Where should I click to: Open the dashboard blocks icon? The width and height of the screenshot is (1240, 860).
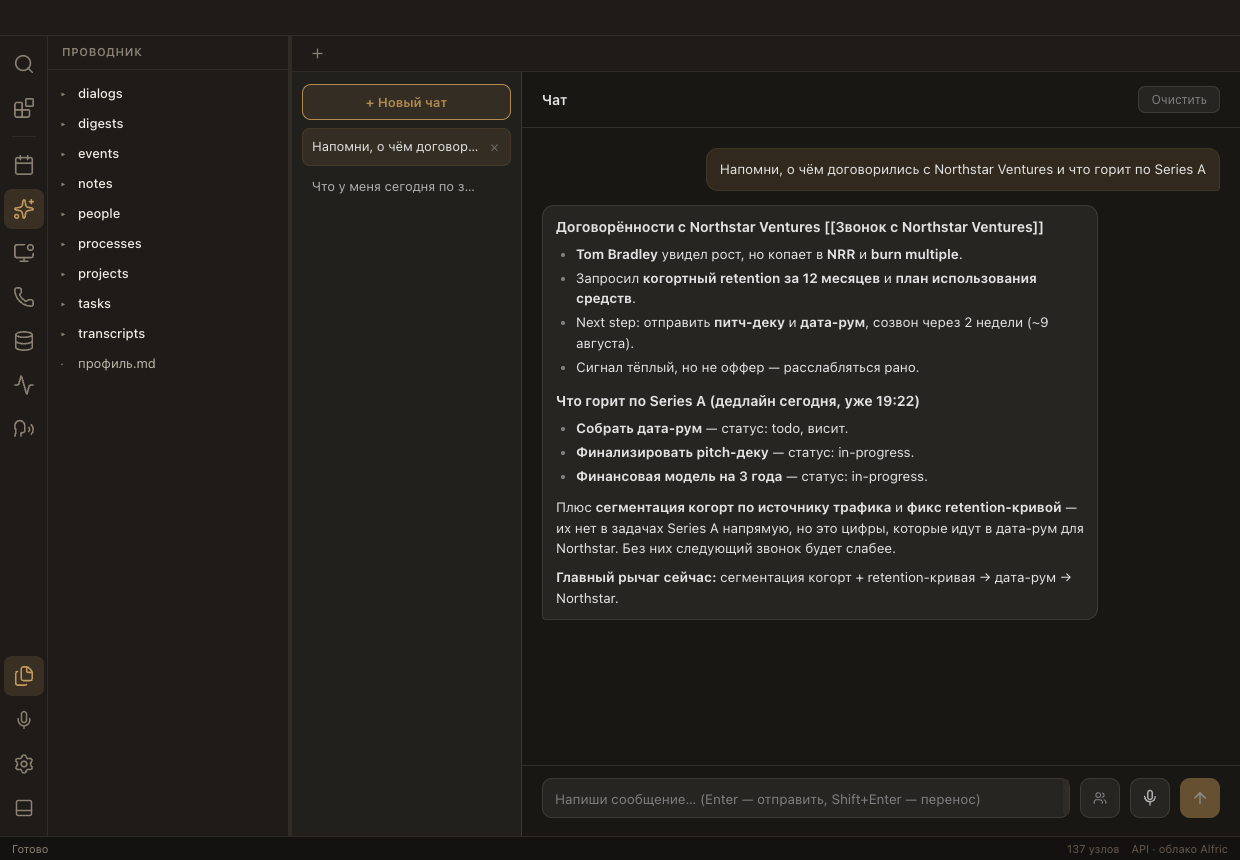pyautogui.click(x=24, y=108)
